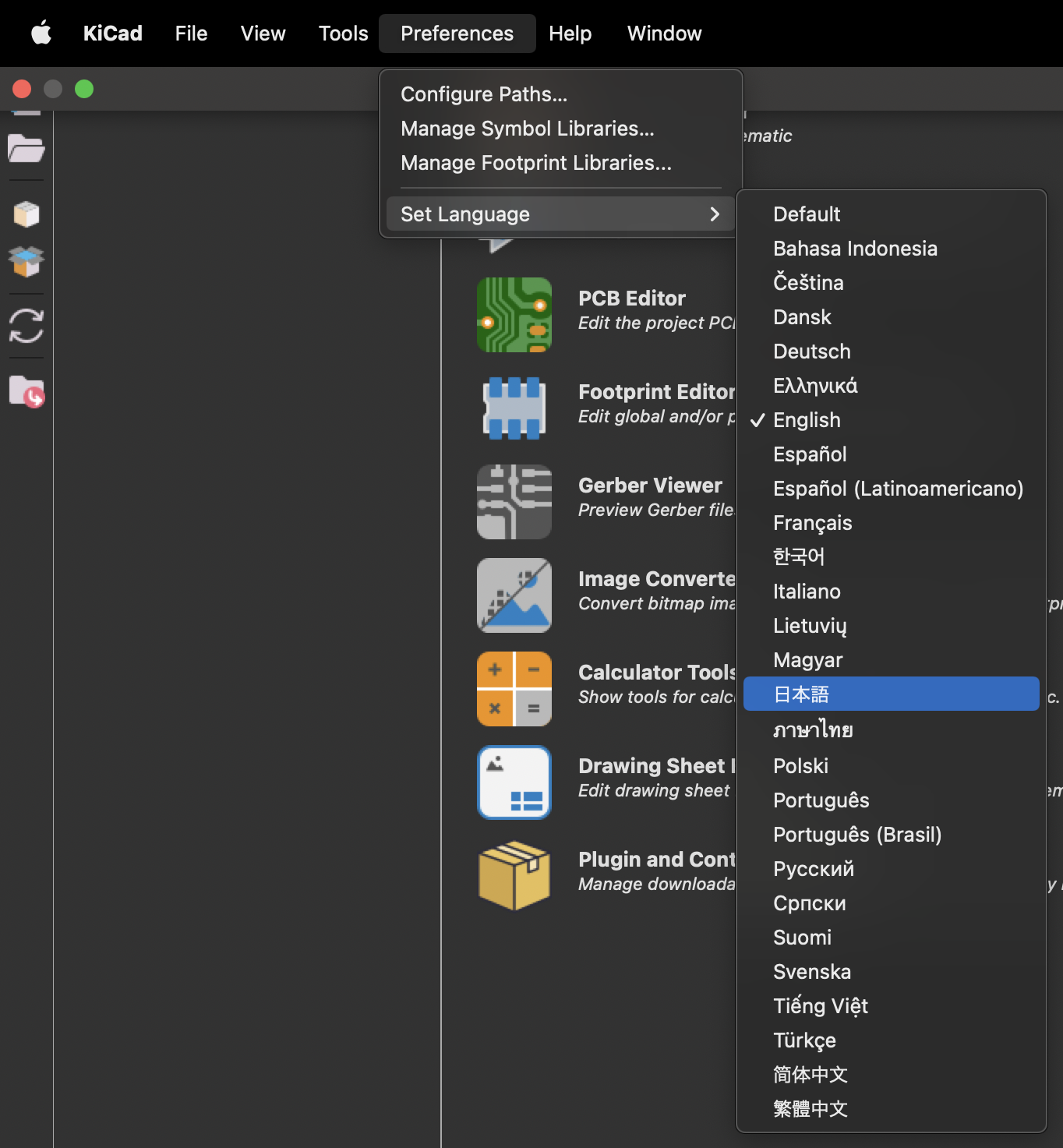Select Polski language

click(x=892, y=766)
